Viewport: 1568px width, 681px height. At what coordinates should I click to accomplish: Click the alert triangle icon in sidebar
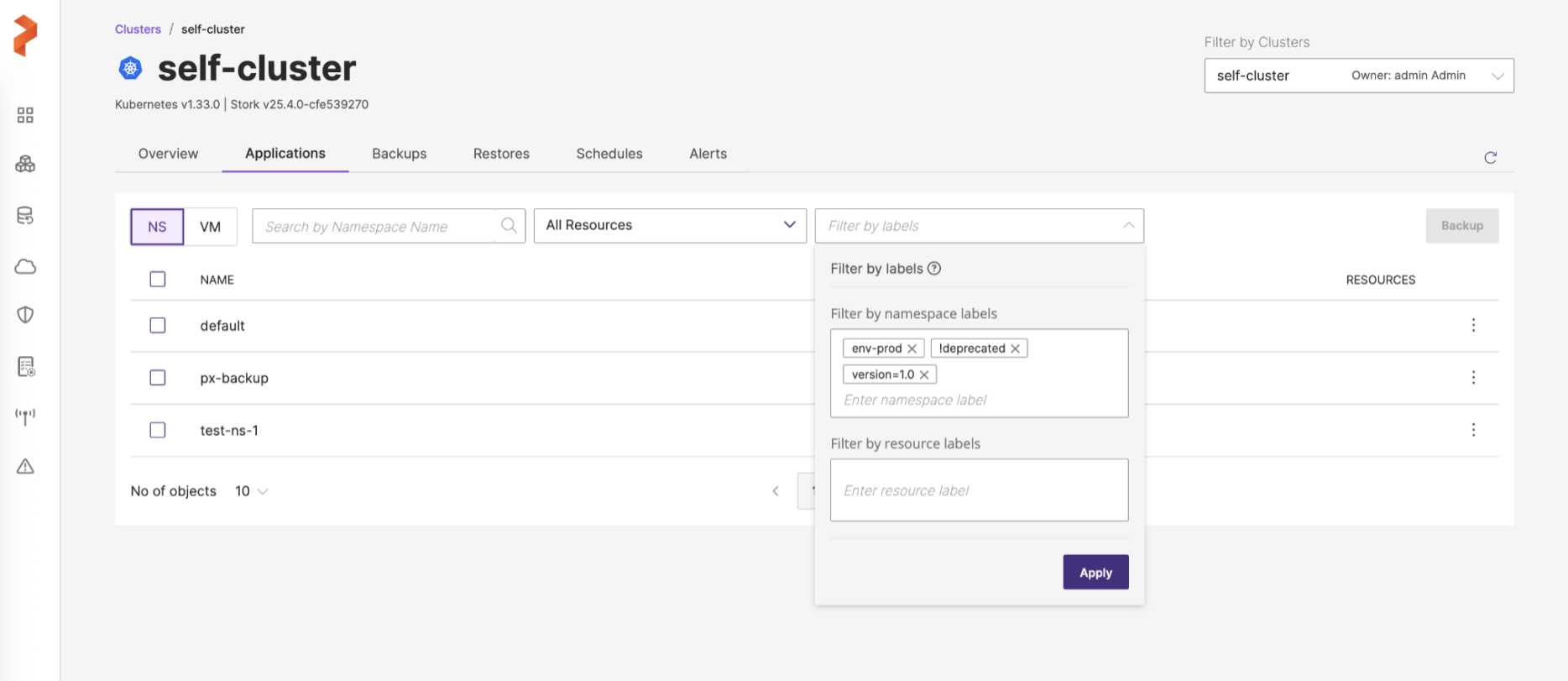tap(25, 467)
